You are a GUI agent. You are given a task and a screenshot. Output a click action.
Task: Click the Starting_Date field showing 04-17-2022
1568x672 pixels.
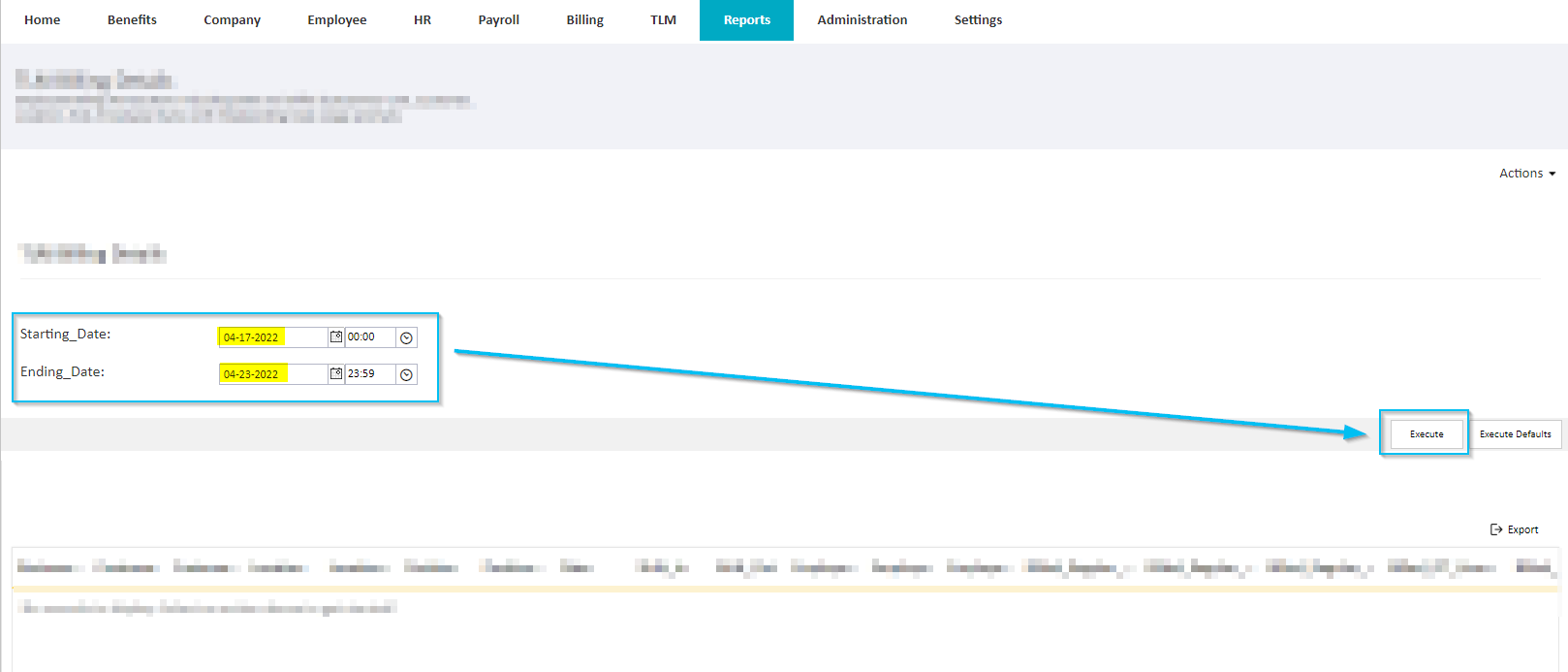(273, 337)
